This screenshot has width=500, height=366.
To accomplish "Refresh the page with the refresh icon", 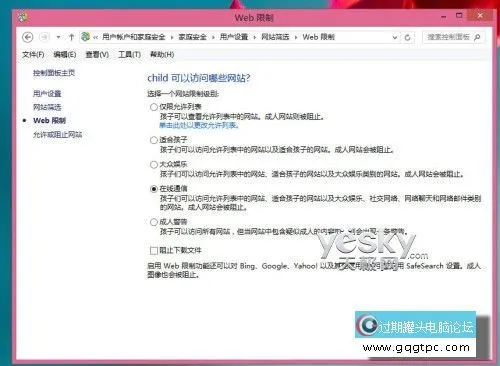I will click(407, 37).
